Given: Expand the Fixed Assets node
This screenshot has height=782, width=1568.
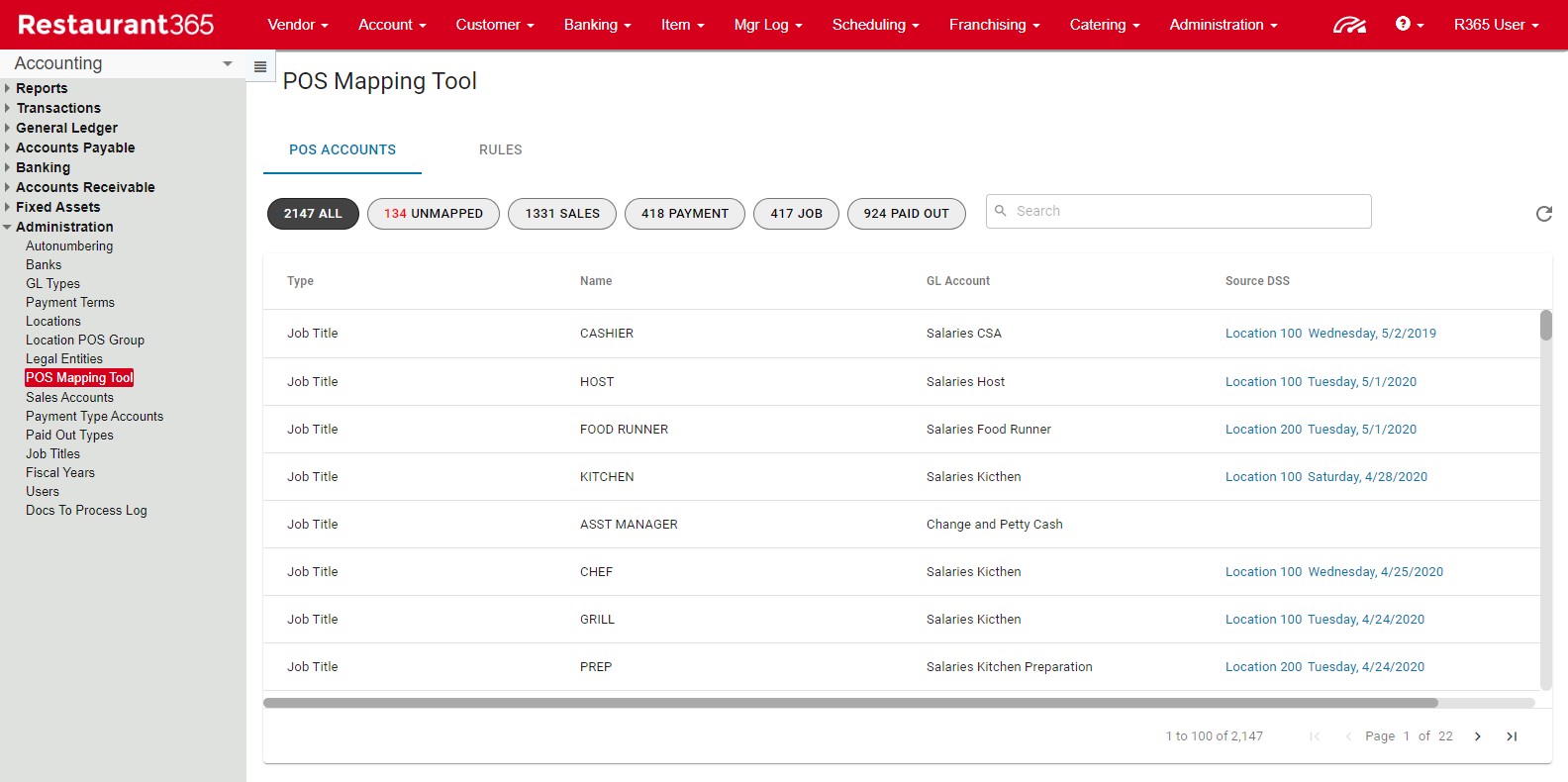Looking at the screenshot, I should pos(7,207).
